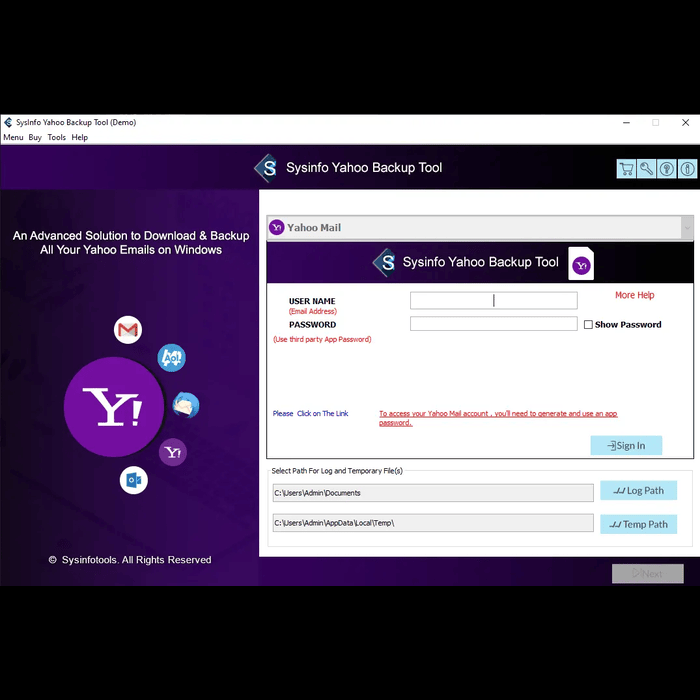Image resolution: width=700 pixels, height=700 pixels.
Task: Click the '(Email Address)' hint text
Action: [312, 311]
